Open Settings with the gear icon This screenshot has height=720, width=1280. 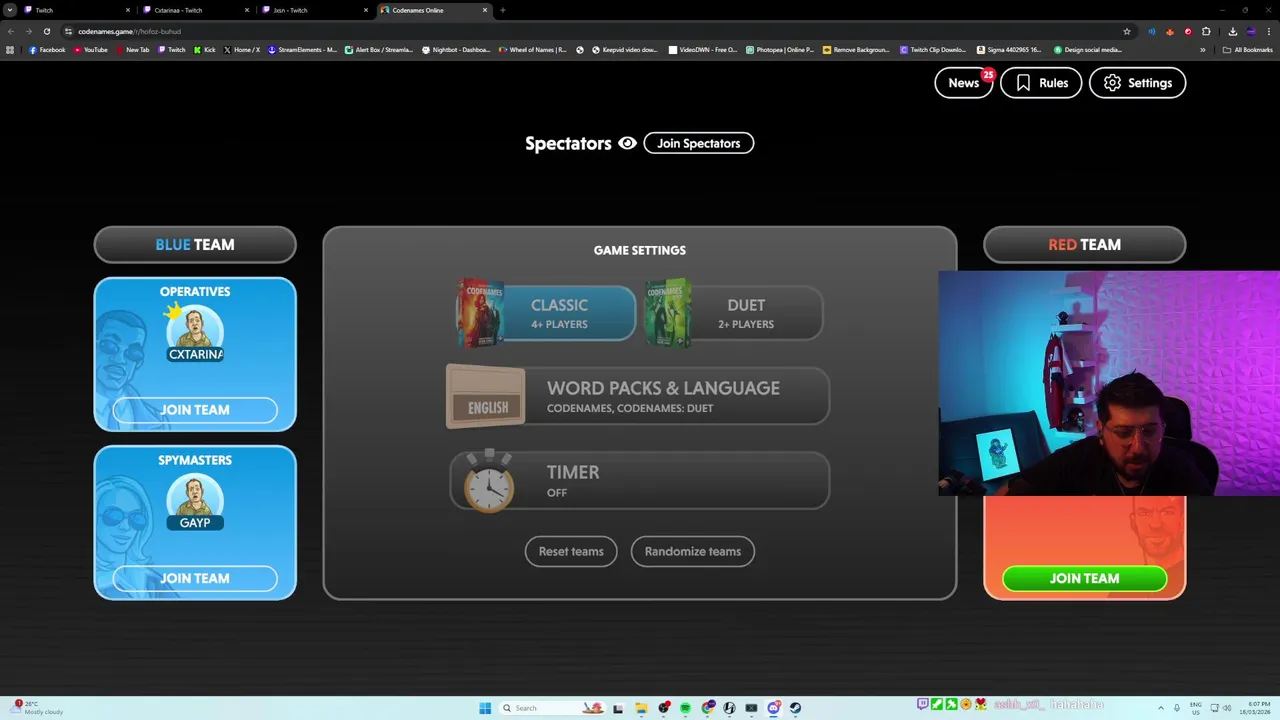pos(1137,83)
